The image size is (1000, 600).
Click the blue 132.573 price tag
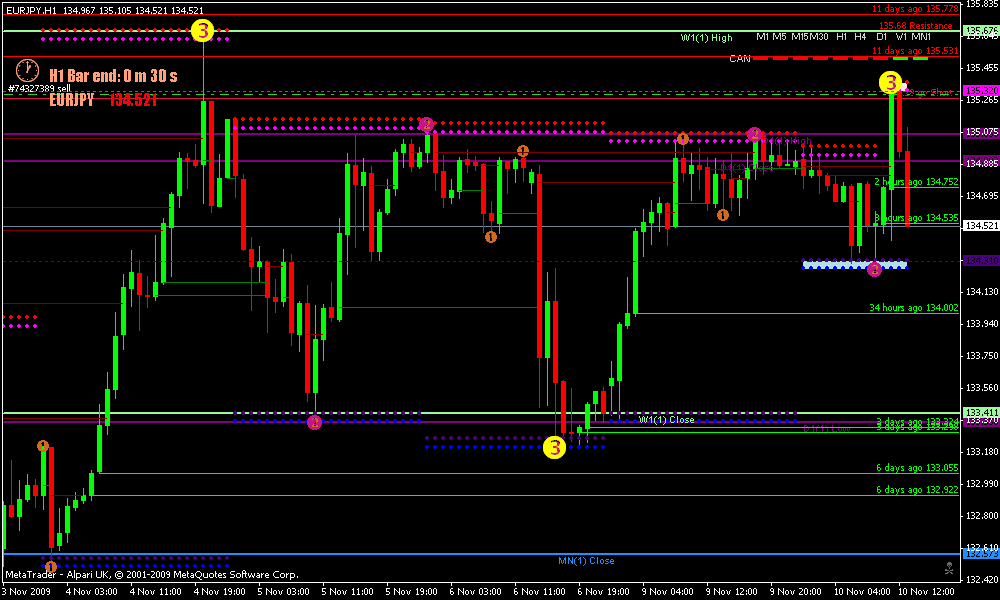(x=981, y=554)
